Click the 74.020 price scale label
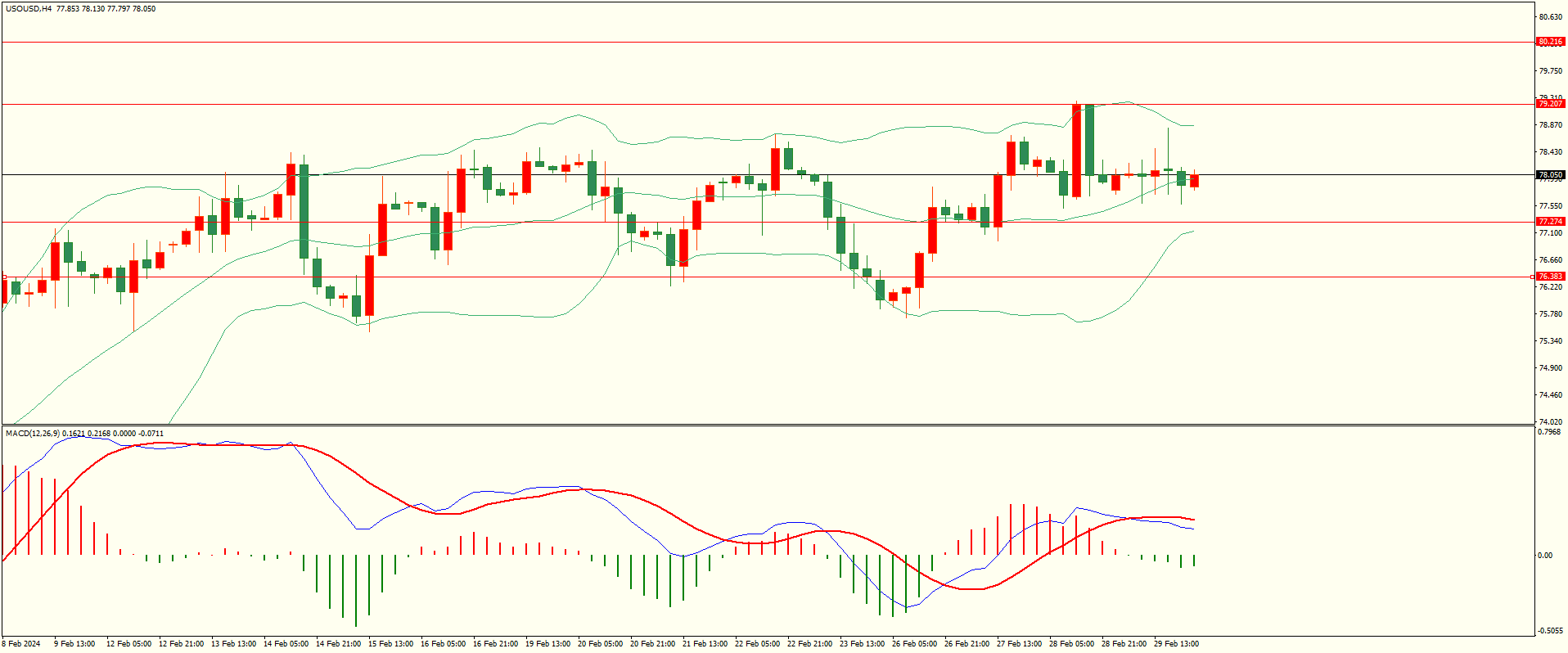This screenshot has width=1568, height=653. (x=1551, y=422)
